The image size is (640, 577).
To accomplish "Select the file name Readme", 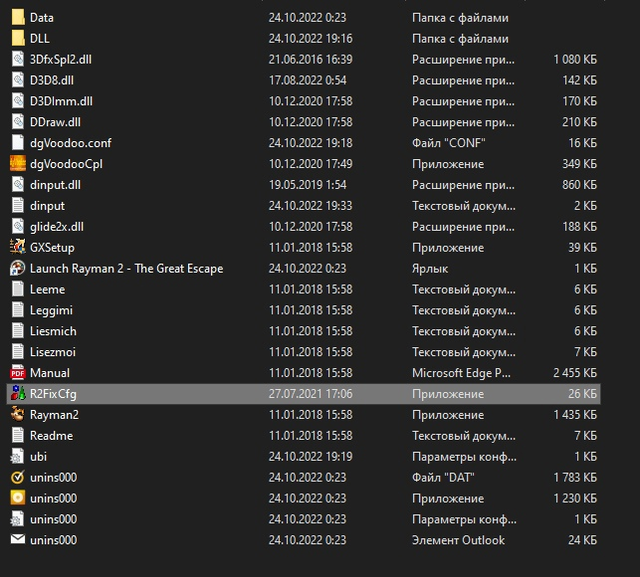I will tap(51, 435).
